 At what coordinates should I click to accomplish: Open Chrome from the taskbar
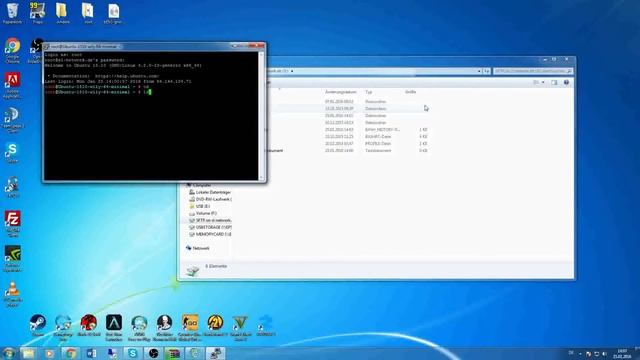[x=71, y=353]
